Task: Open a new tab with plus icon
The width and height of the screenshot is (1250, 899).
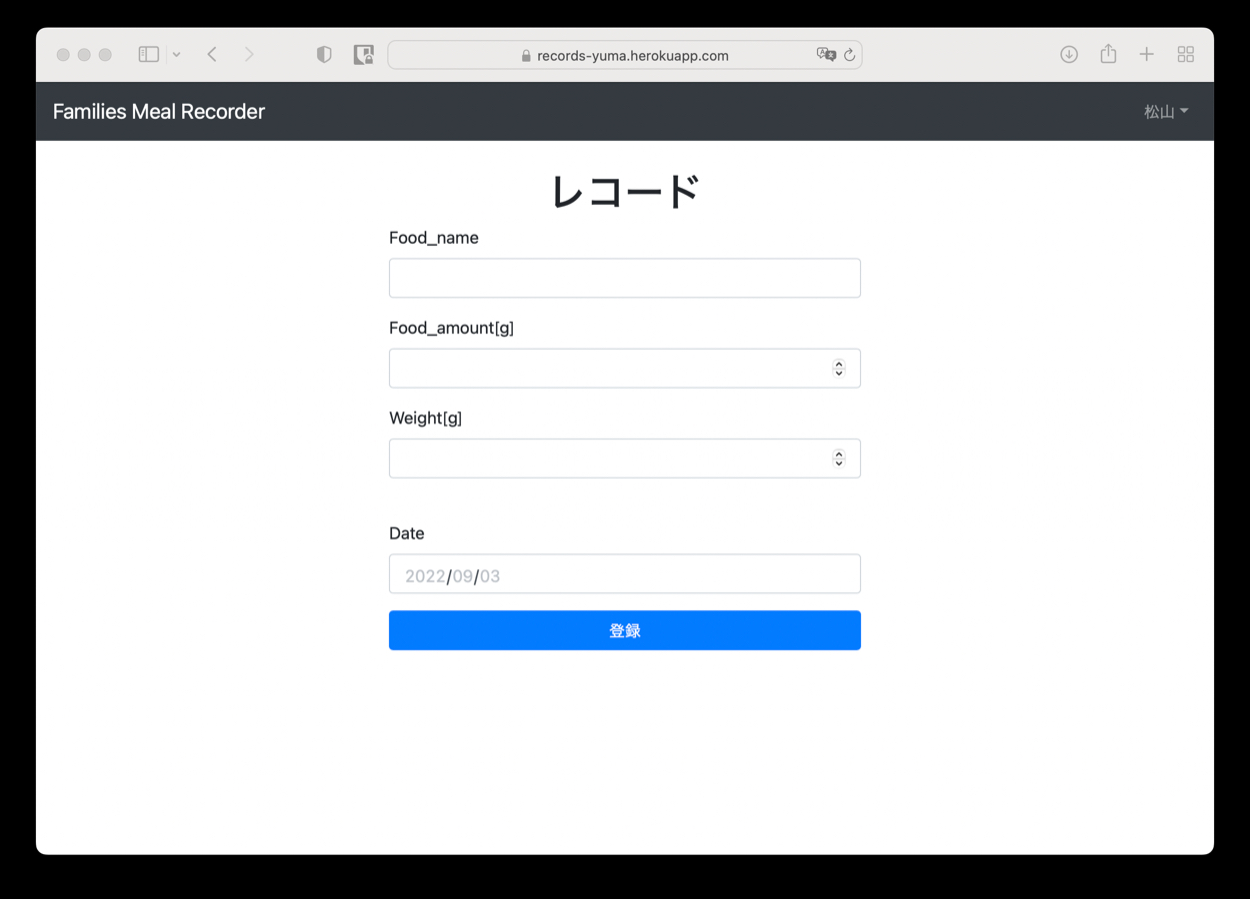Action: click(1147, 55)
